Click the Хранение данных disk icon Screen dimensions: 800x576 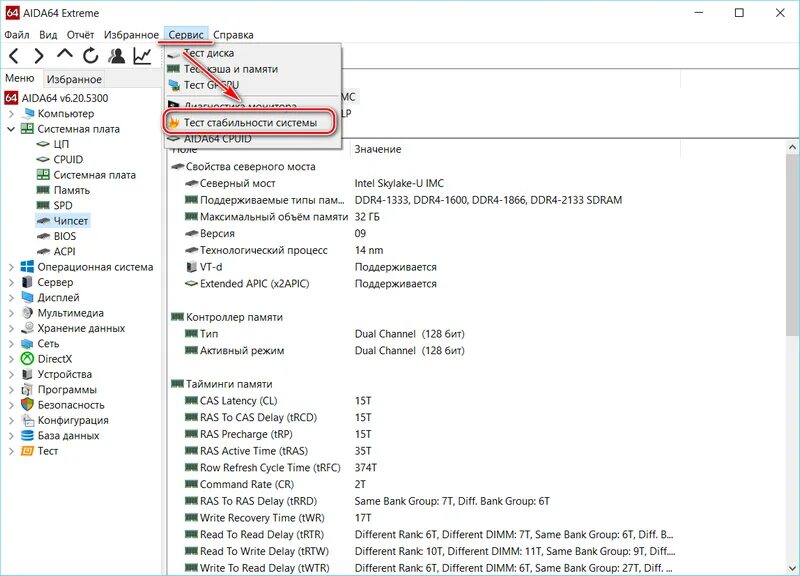27,328
